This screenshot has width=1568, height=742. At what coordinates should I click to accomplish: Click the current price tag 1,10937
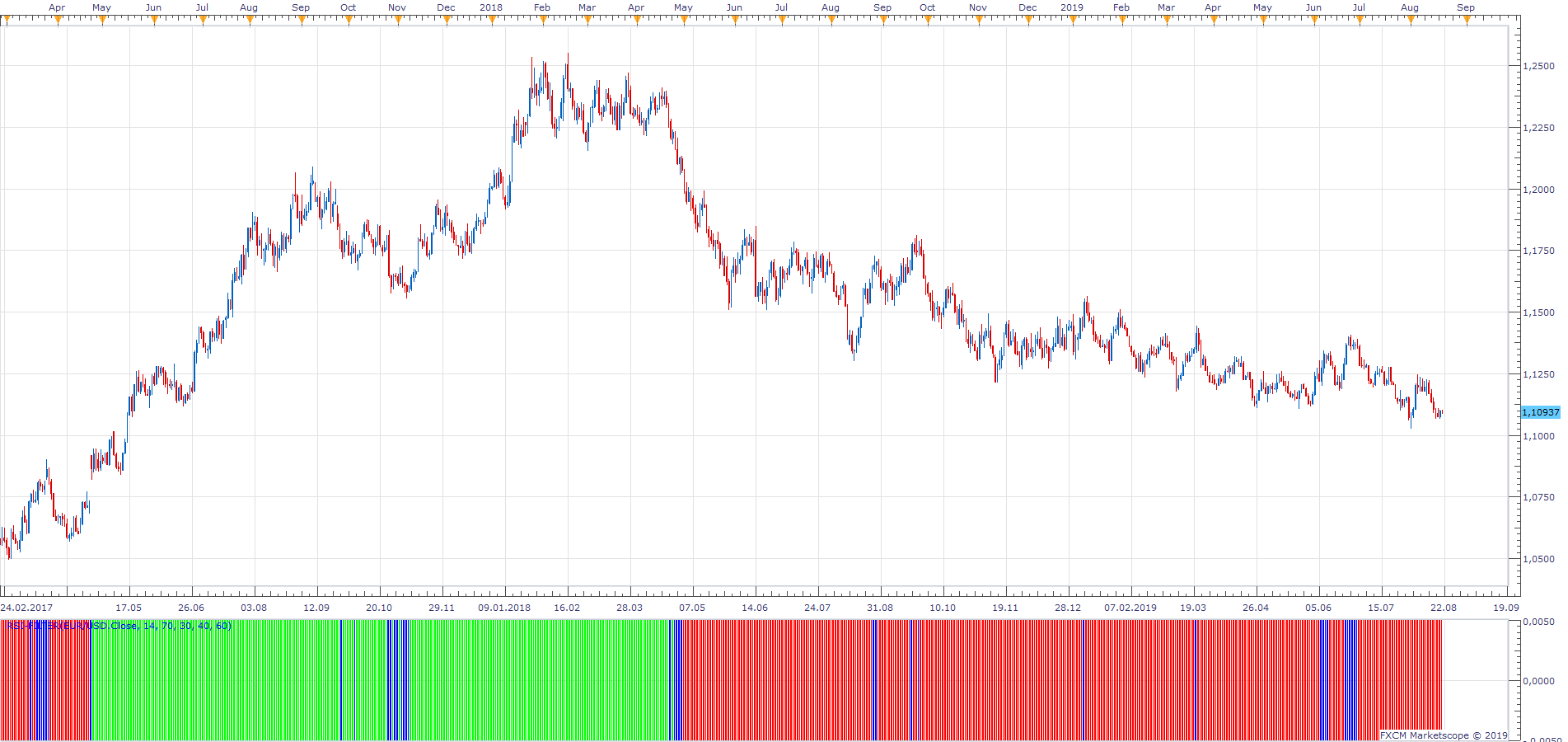coord(1541,412)
